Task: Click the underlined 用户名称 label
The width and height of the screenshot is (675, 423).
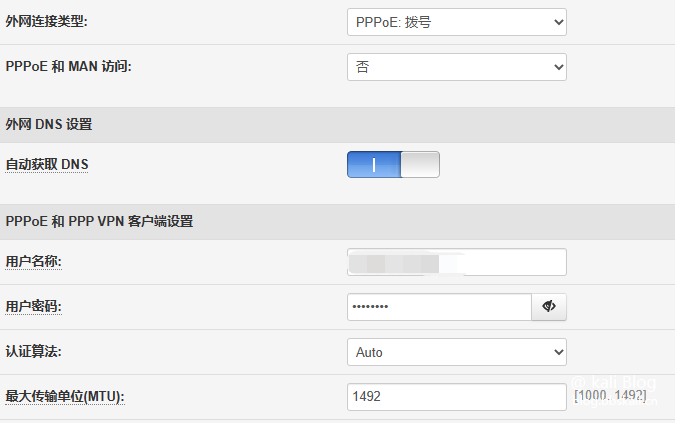Action: tap(34, 262)
